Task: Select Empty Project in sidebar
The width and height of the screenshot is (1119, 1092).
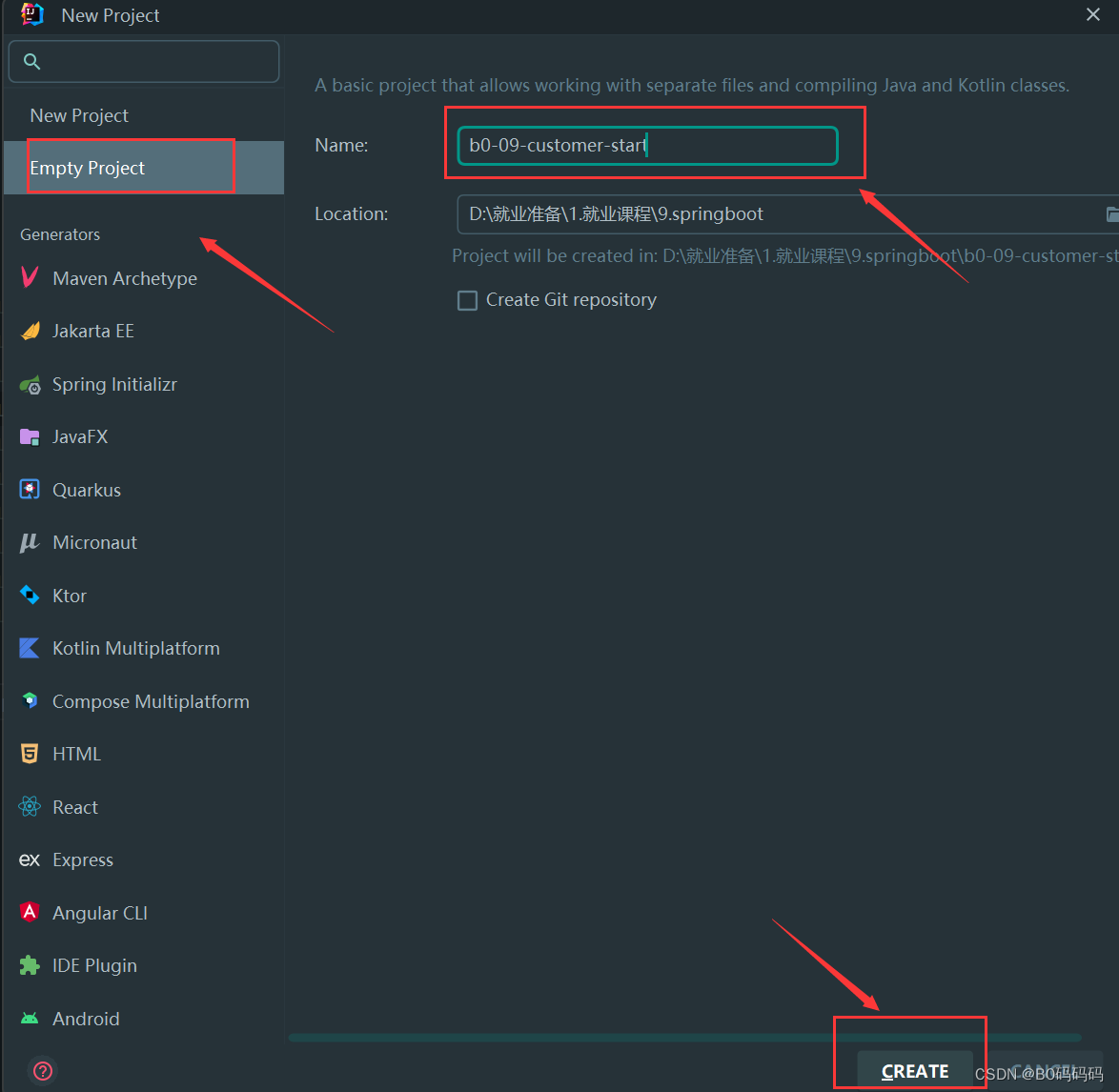Action: pyautogui.click(x=144, y=168)
